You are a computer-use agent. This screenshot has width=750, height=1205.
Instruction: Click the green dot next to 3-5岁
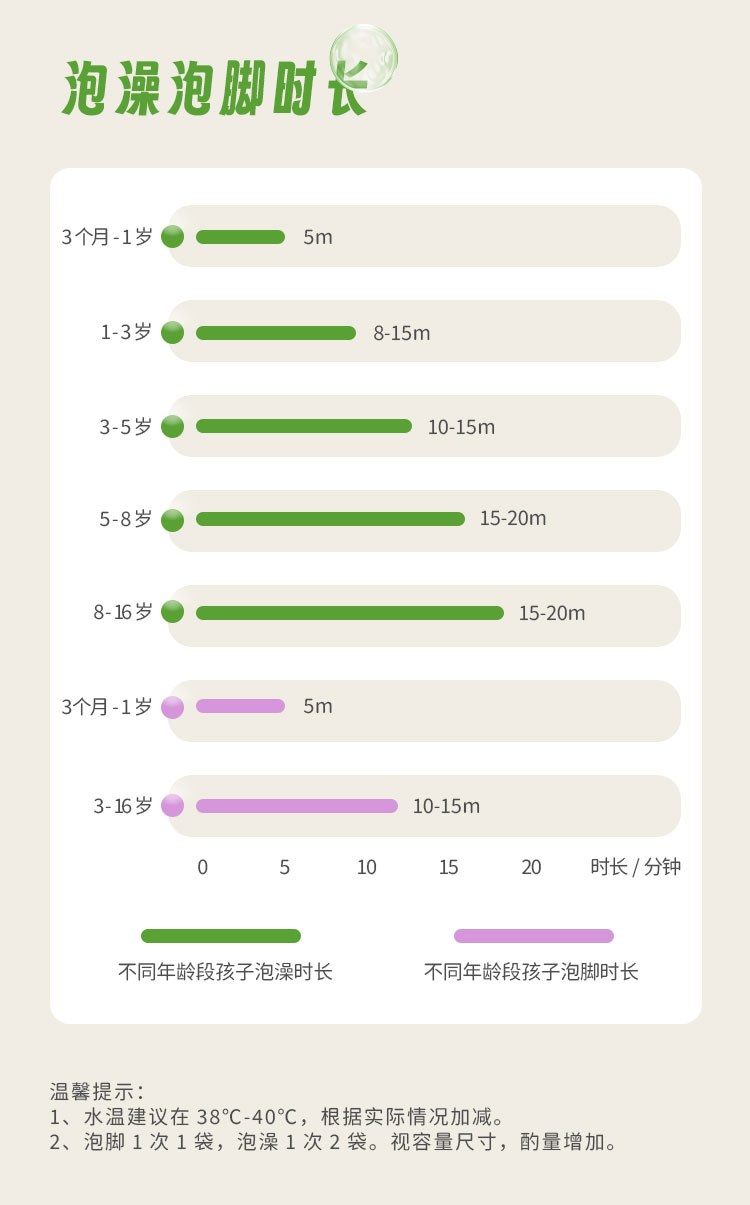(173, 427)
